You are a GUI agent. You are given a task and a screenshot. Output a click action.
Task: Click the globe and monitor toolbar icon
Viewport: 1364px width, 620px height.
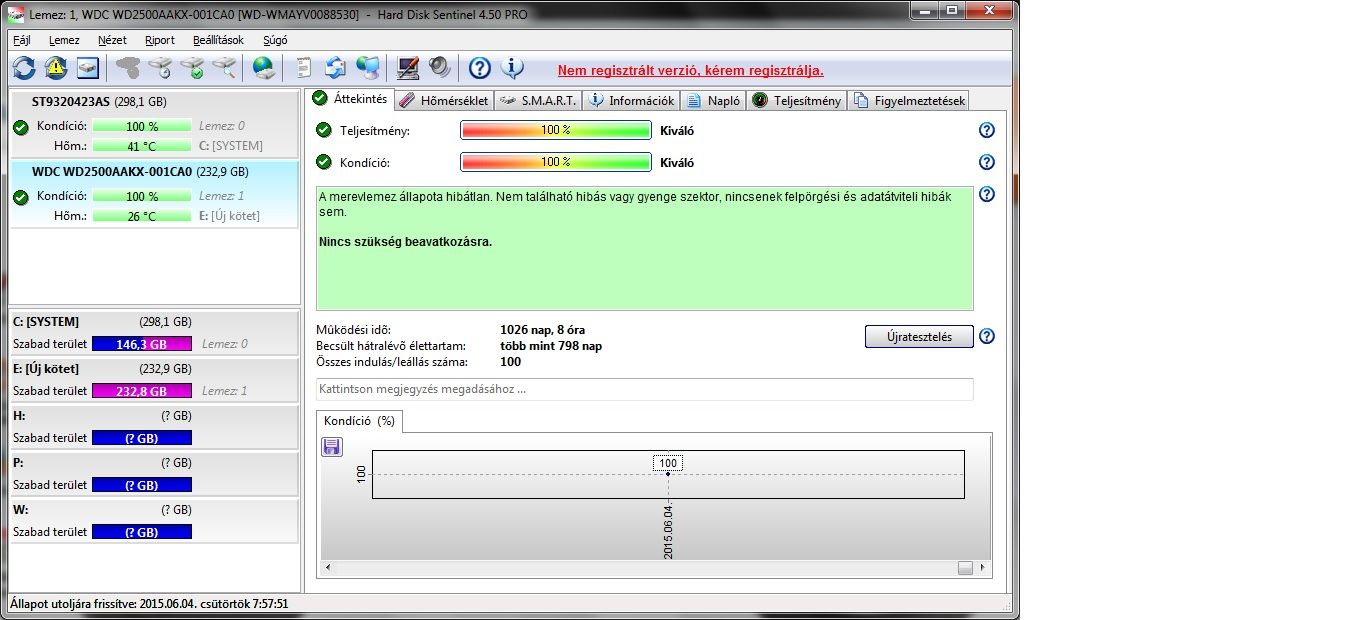coord(368,68)
